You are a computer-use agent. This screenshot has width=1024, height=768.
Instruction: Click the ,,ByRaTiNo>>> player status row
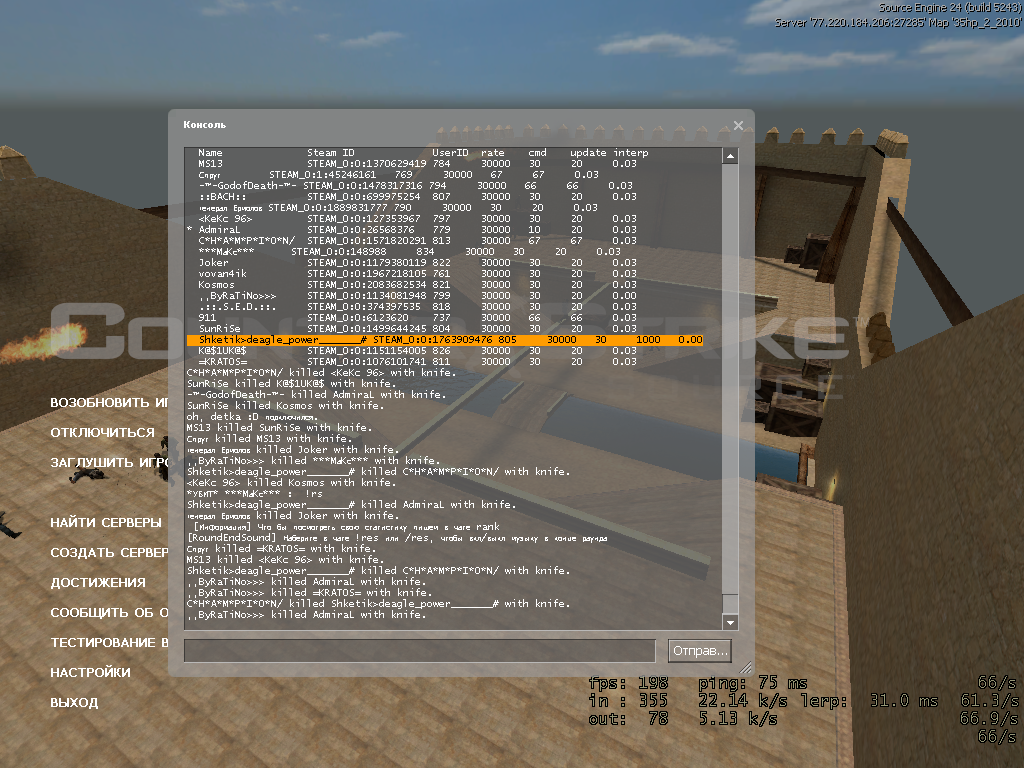417,296
